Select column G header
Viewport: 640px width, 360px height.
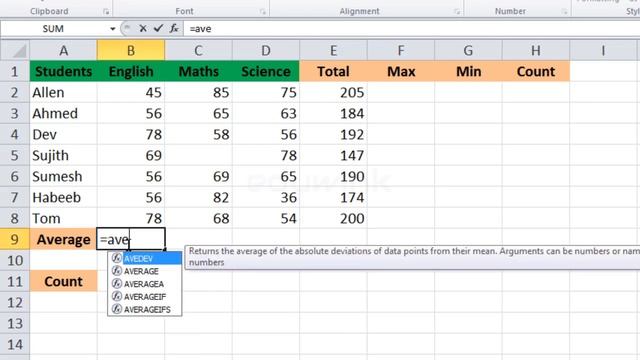pyautogui.click(x=468, y=51)
